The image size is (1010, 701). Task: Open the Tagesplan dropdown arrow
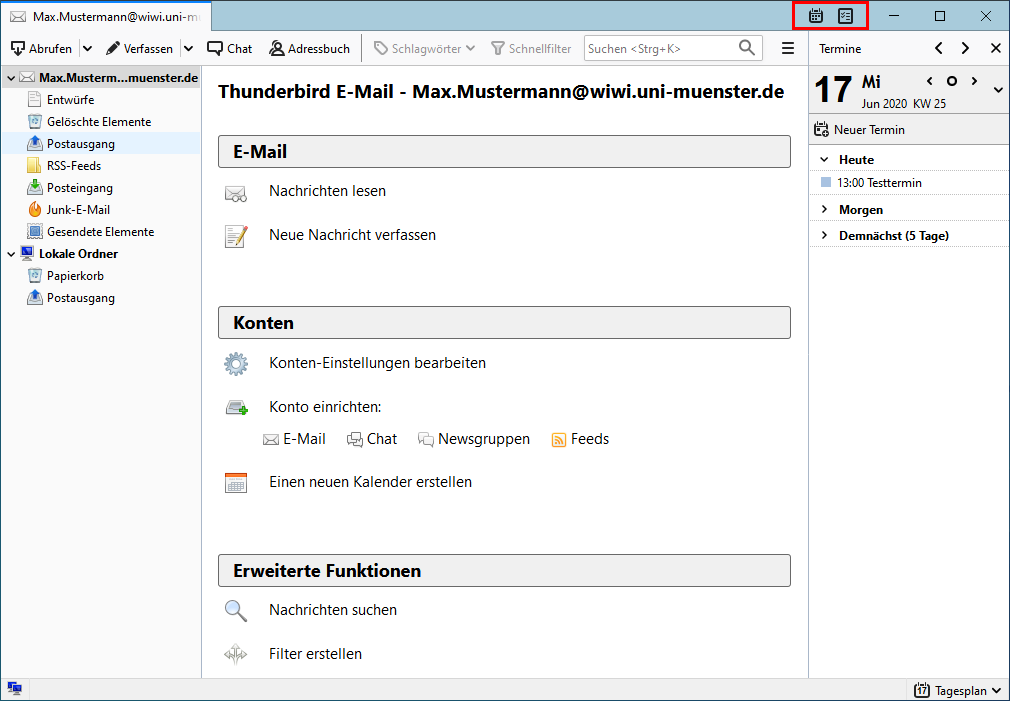[x=997, y=691]
